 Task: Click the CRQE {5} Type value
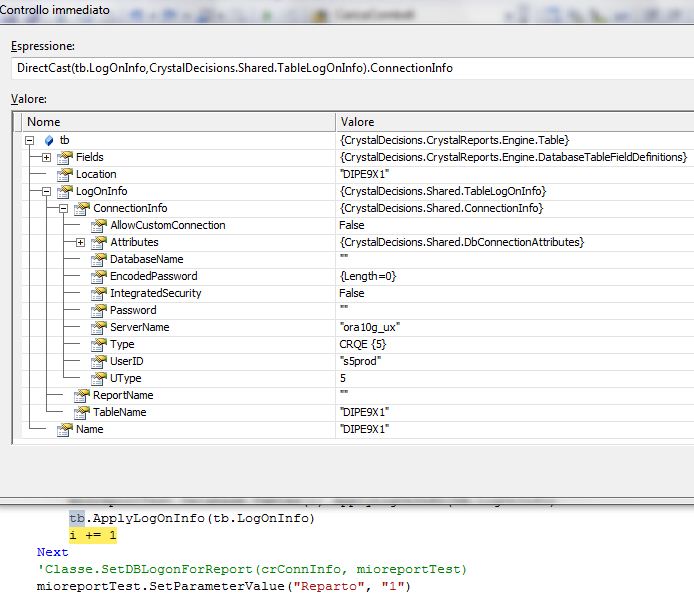pos(362,344)
